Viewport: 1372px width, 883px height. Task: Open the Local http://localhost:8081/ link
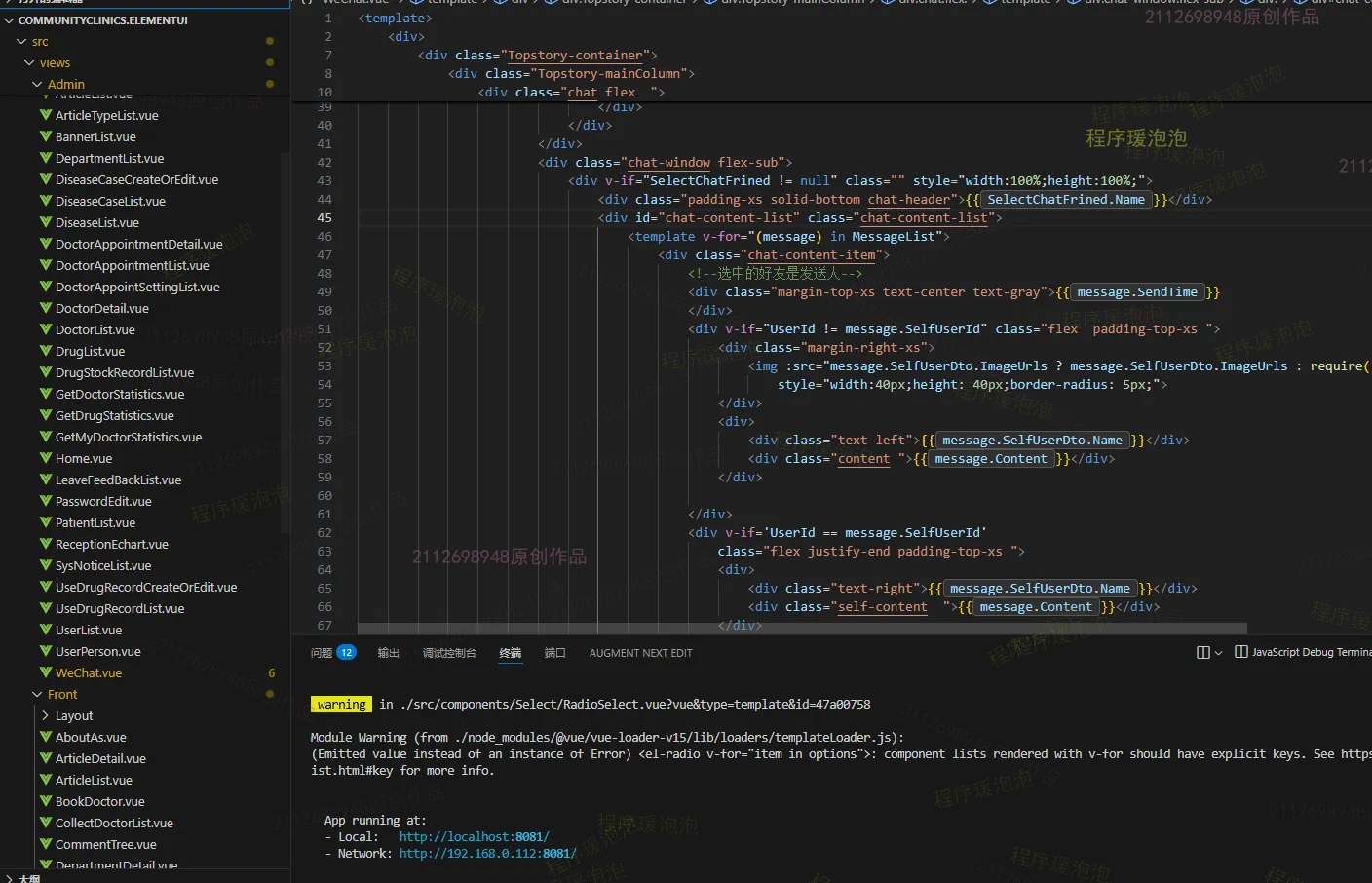click(475, 836)
